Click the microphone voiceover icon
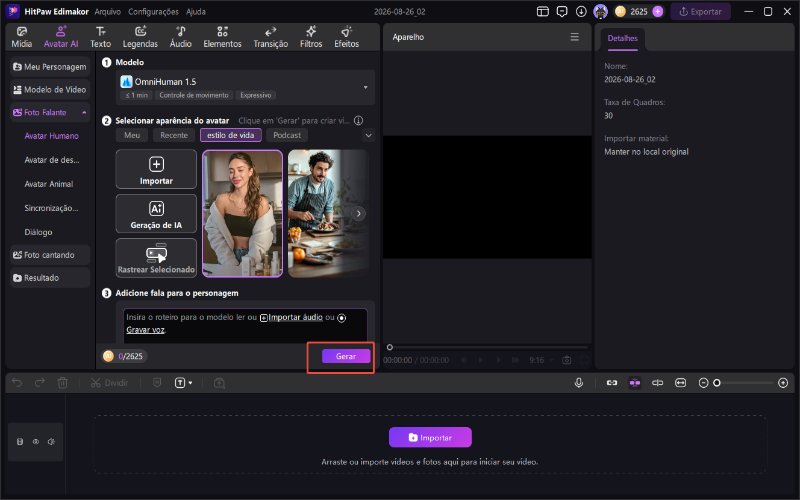800x500 pixels. pos(579,383)
